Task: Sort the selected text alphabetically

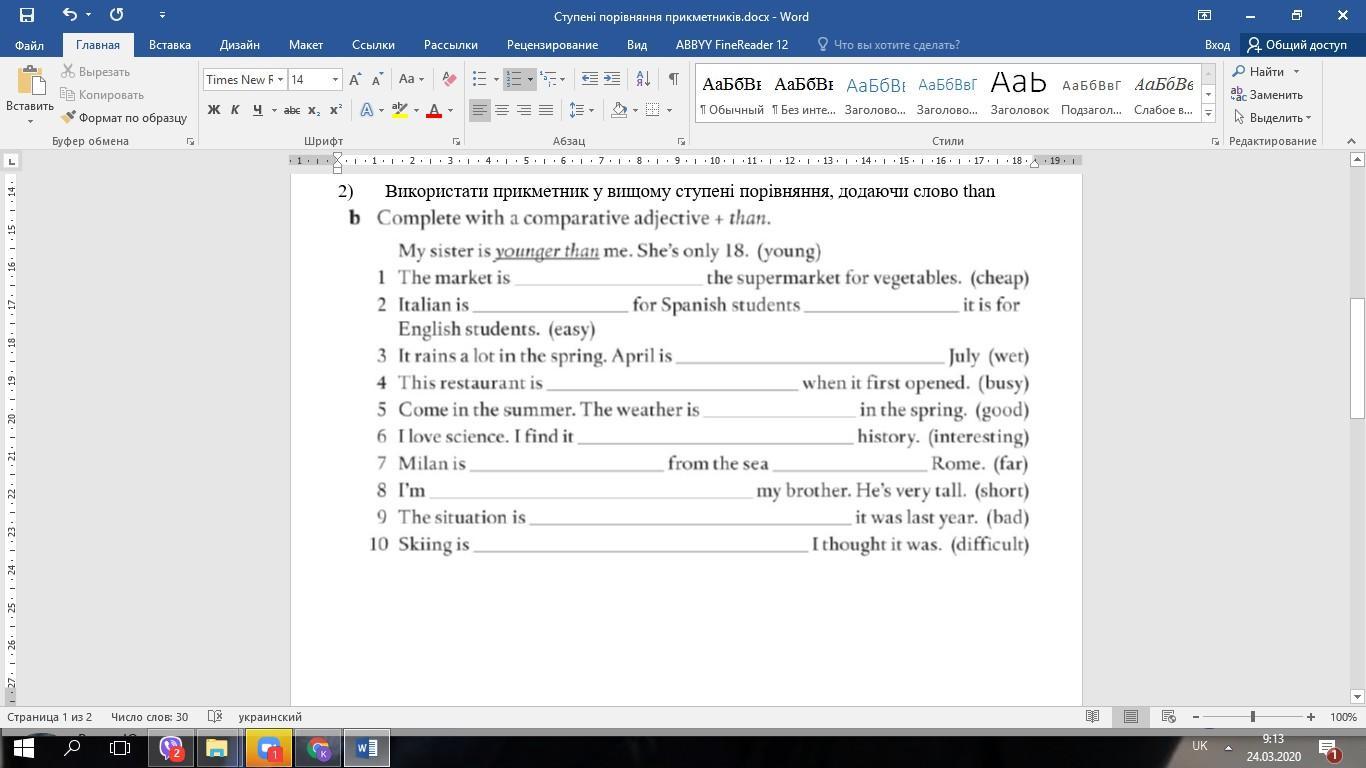Action: (x=643, y=80)
